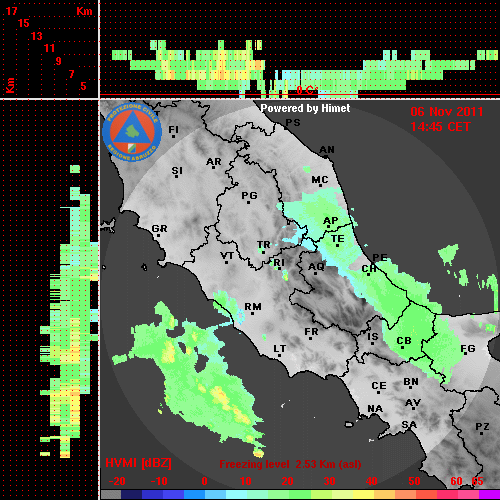
Task: Click the MC city marker
Action: (320, 181)
